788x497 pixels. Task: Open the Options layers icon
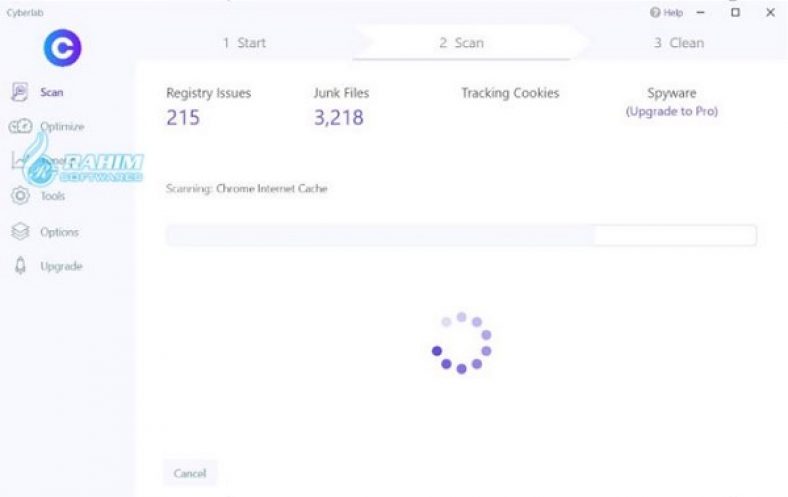pos(19,232)
